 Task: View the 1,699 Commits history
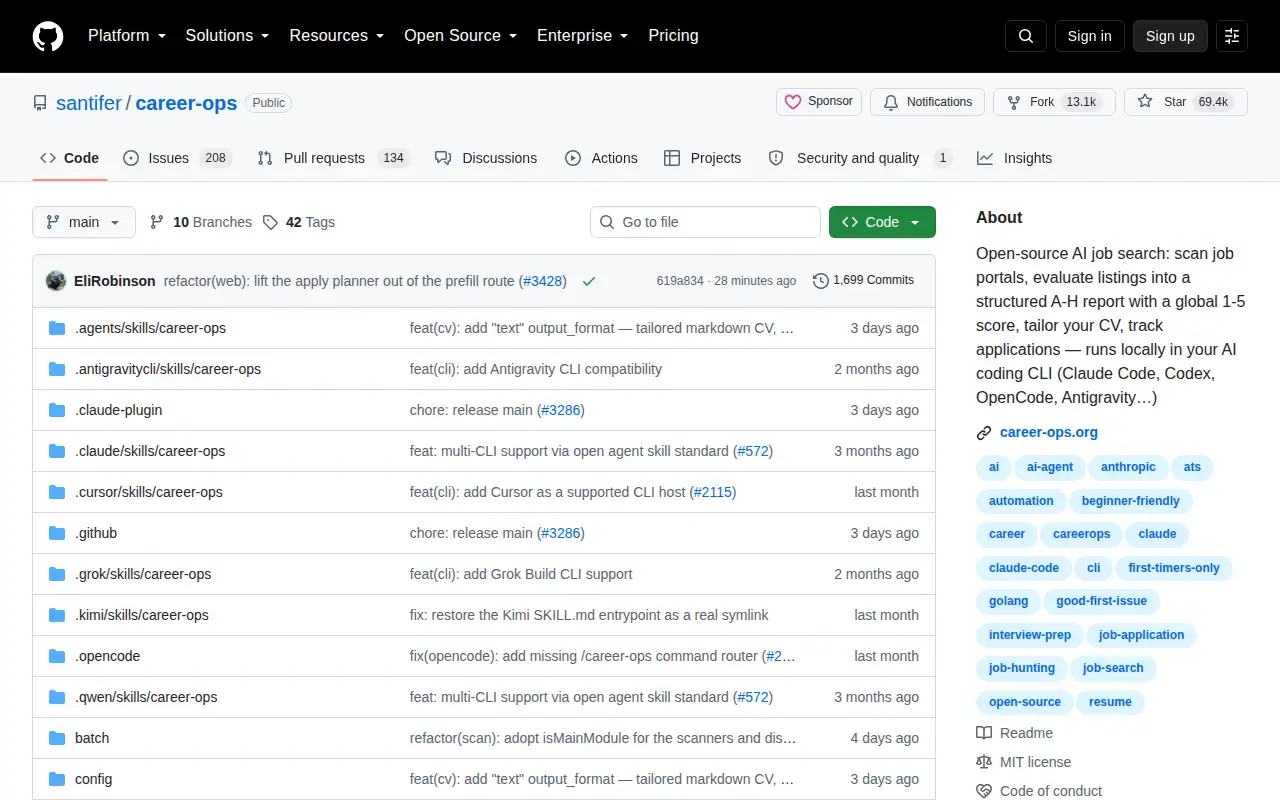coord(863,280)
